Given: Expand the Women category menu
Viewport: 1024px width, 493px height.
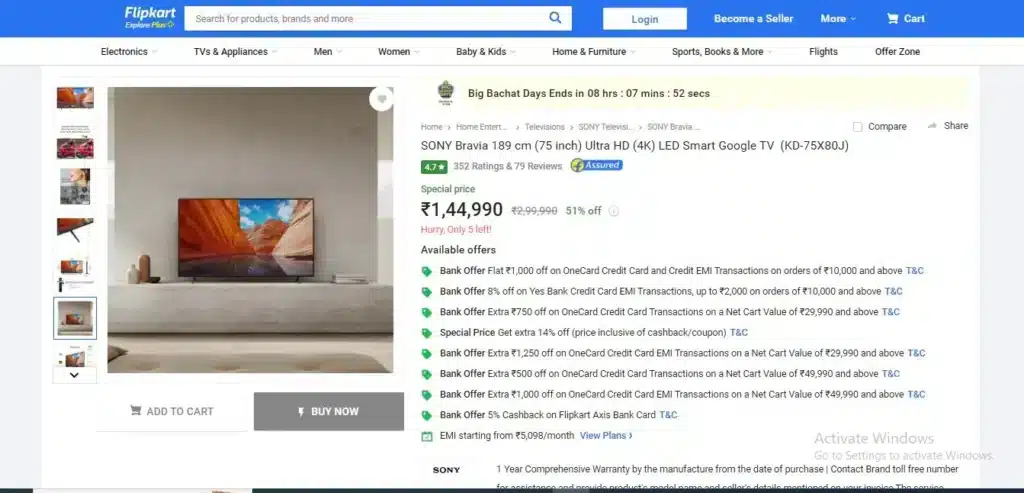Looking at the screenshot, I should [x=398, y=52].
